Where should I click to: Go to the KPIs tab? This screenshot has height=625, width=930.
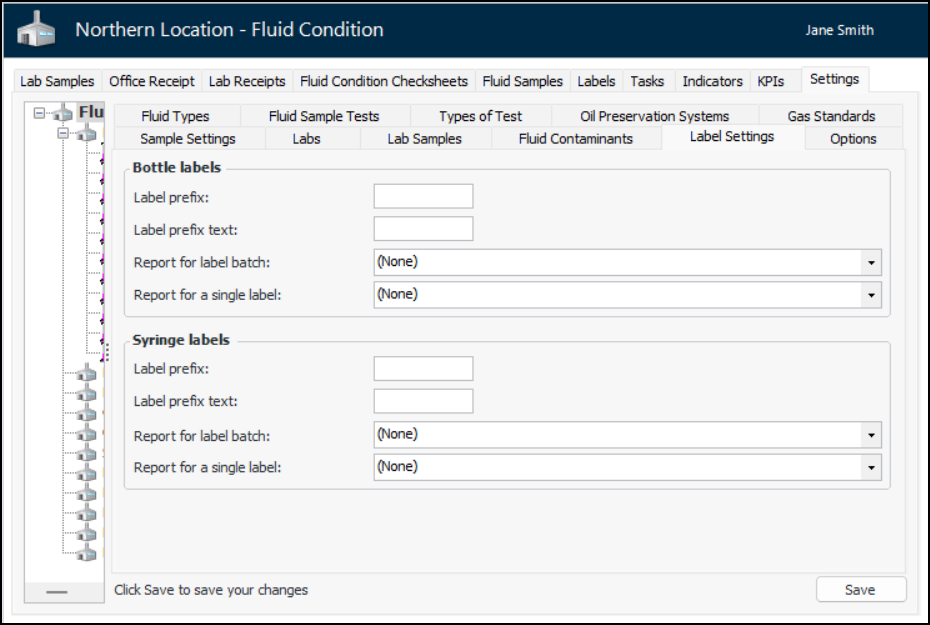click(x=771, y=81)
